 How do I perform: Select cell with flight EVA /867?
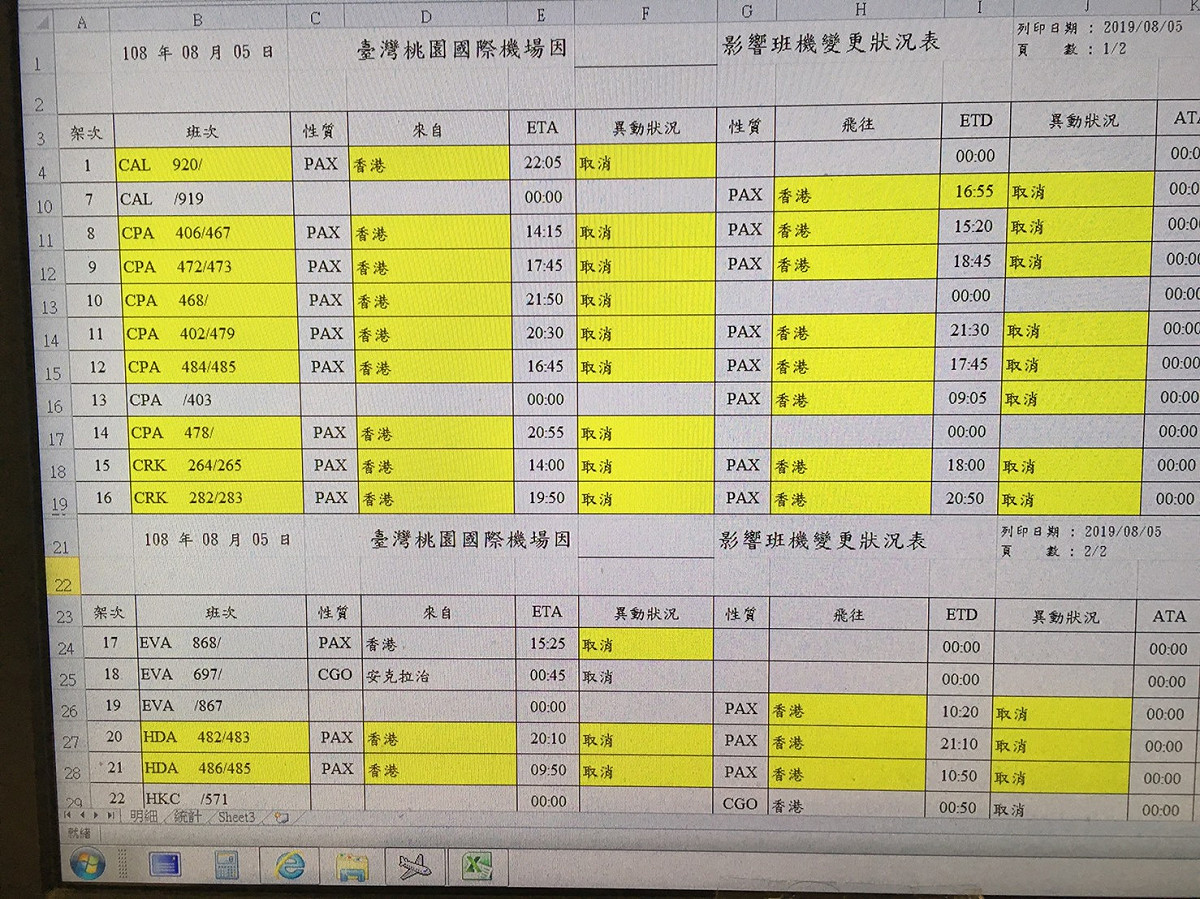223,706
